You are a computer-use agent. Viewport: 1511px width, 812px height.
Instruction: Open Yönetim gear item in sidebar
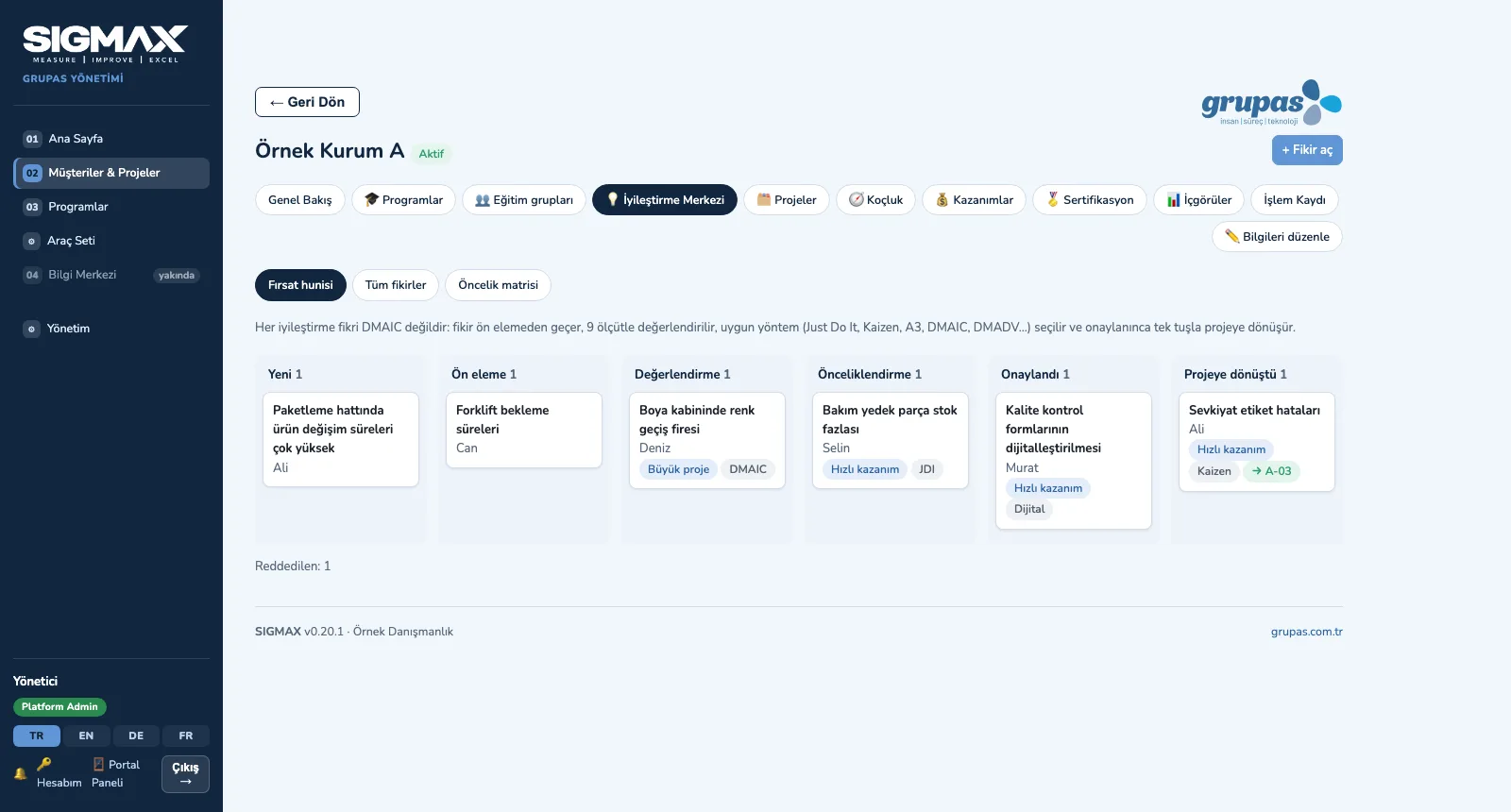tap(111, 329)
